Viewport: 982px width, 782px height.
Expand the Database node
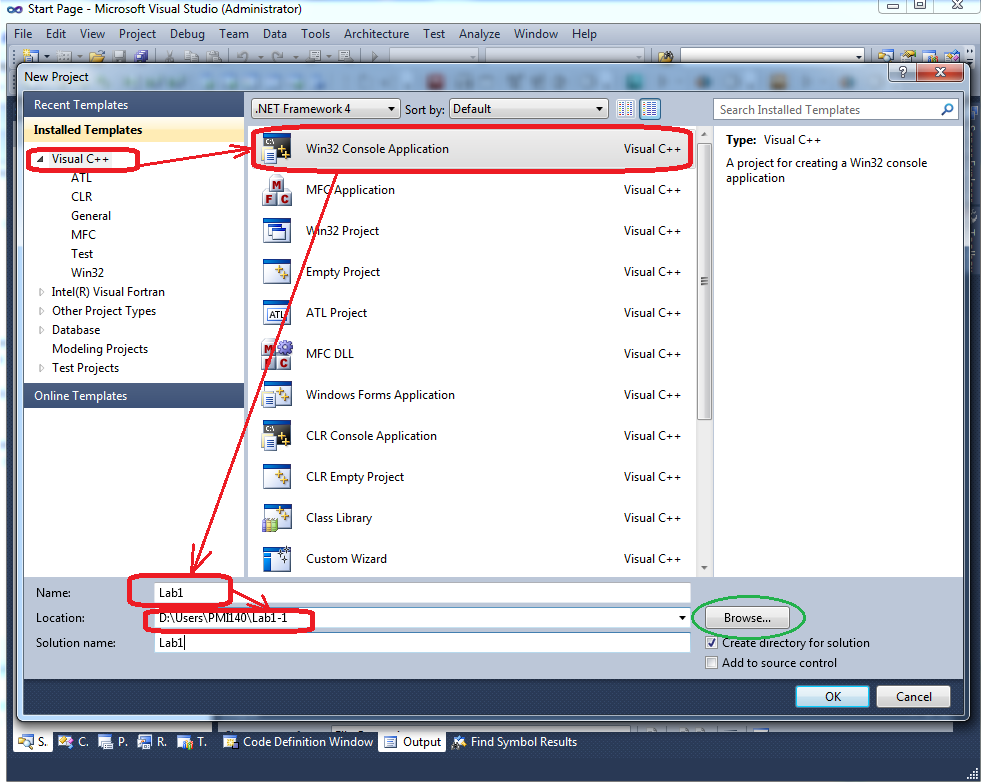click(x=41, y=330)
